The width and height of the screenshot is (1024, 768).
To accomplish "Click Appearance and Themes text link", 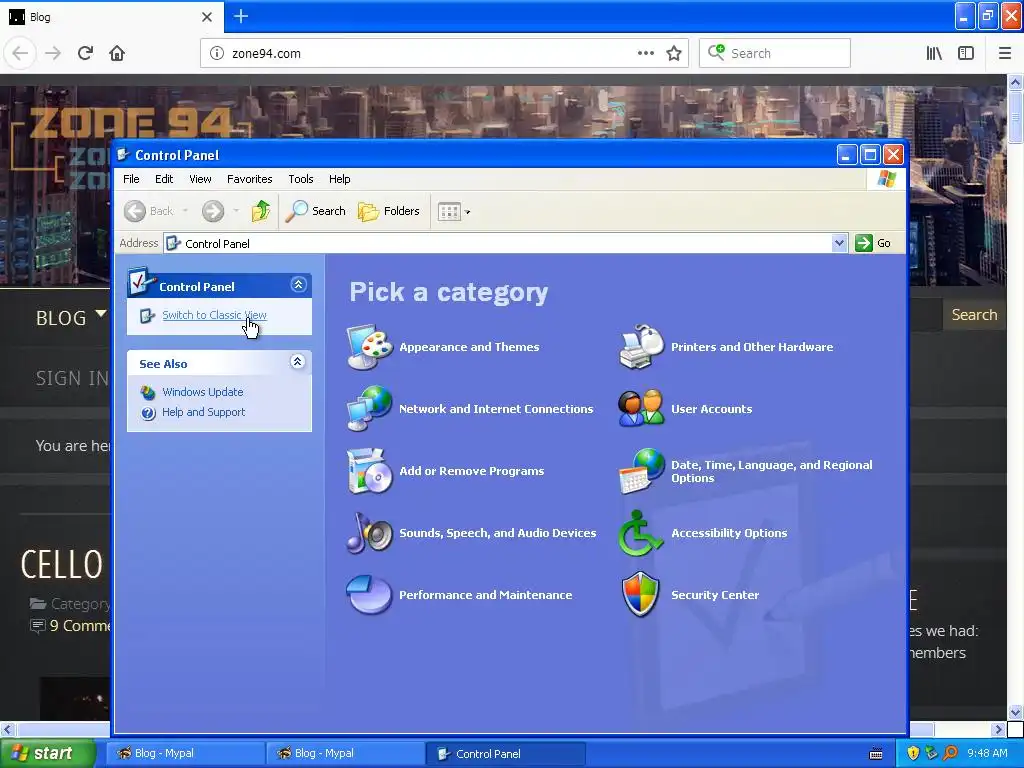I will [470, 347].
